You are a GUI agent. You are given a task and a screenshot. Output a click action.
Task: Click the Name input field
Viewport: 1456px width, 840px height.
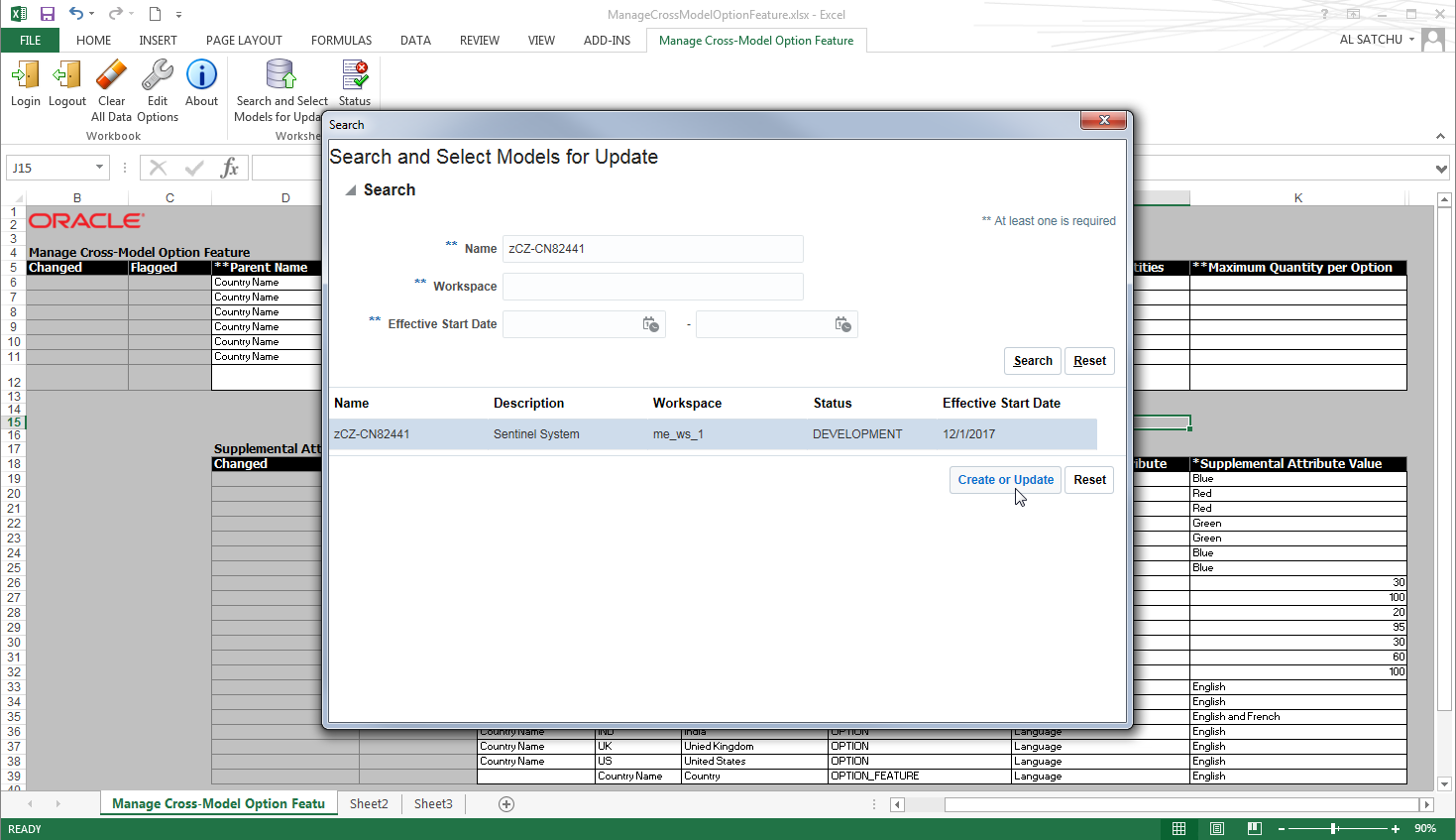point(652,249)
